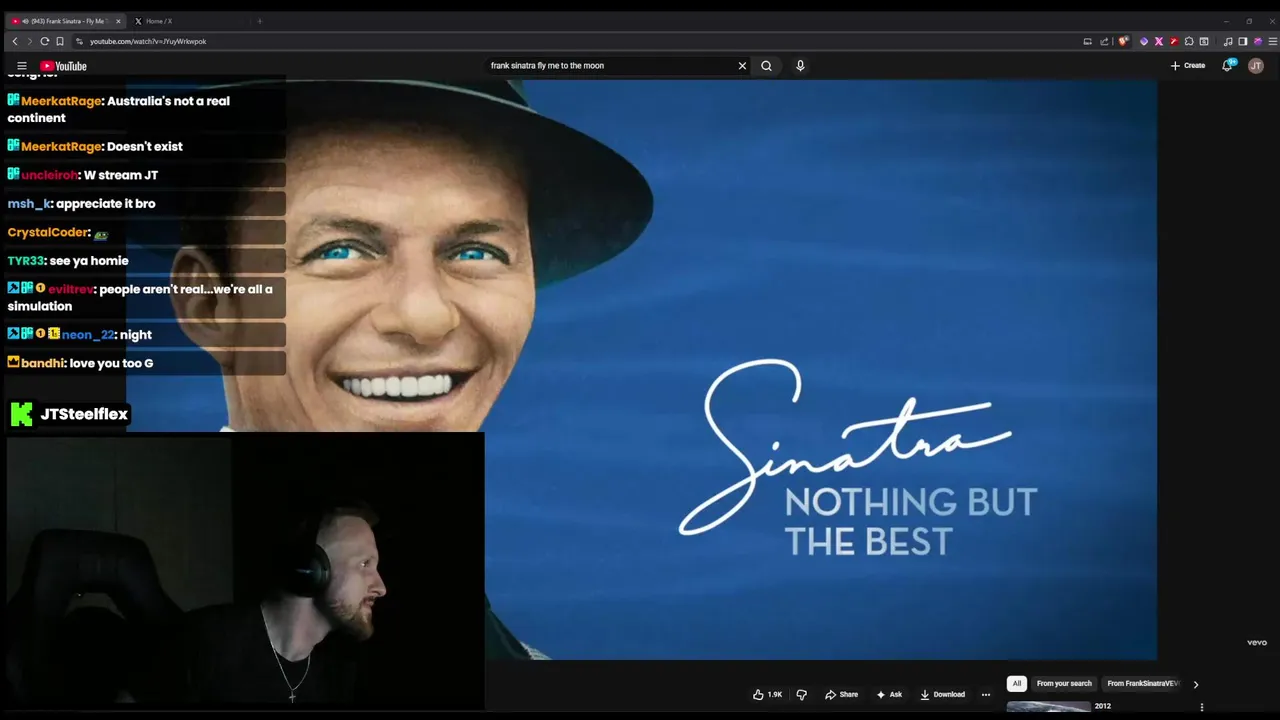This screenshot has width=1280, height=720.
Task: Open site settings icon in address bar
Action: 79,41
